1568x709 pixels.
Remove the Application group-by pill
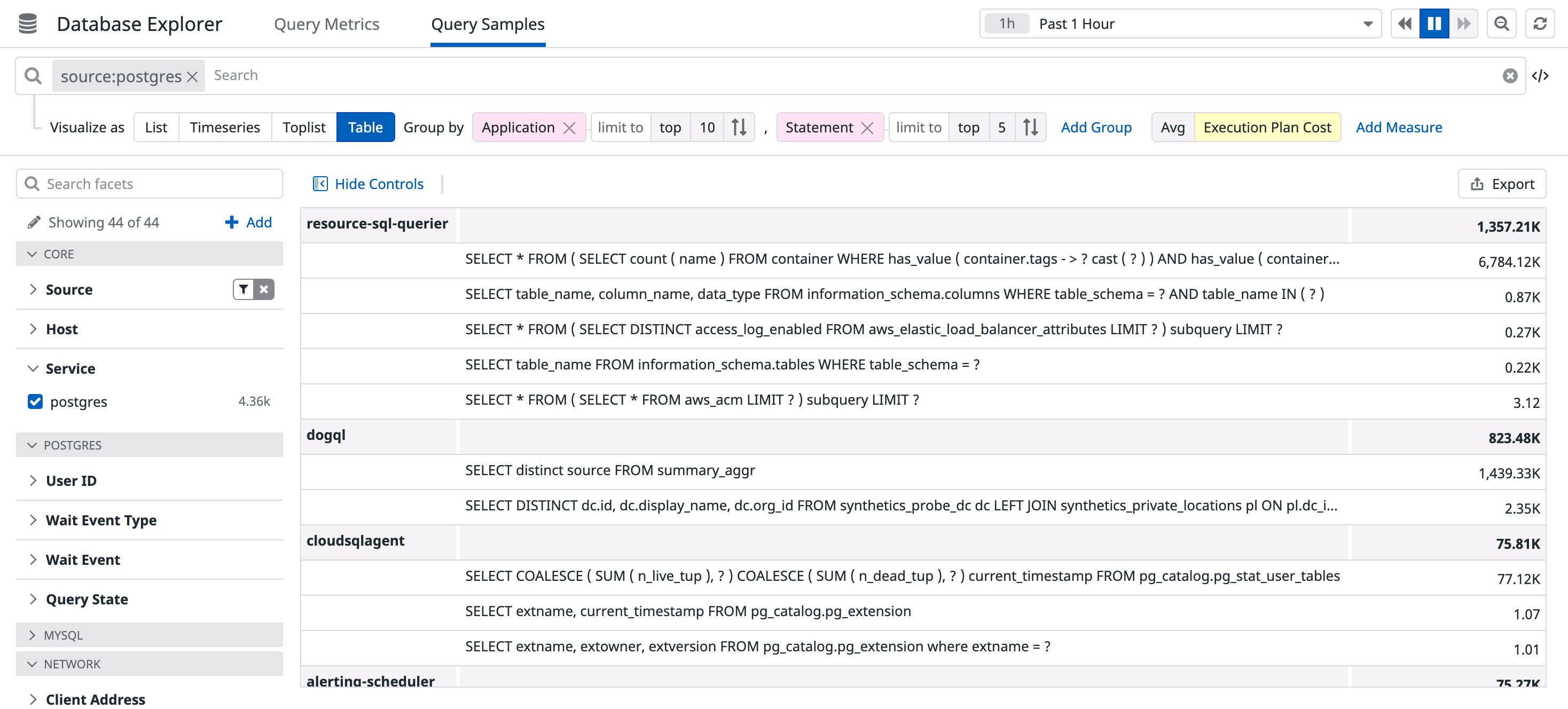tap(570, 127)
